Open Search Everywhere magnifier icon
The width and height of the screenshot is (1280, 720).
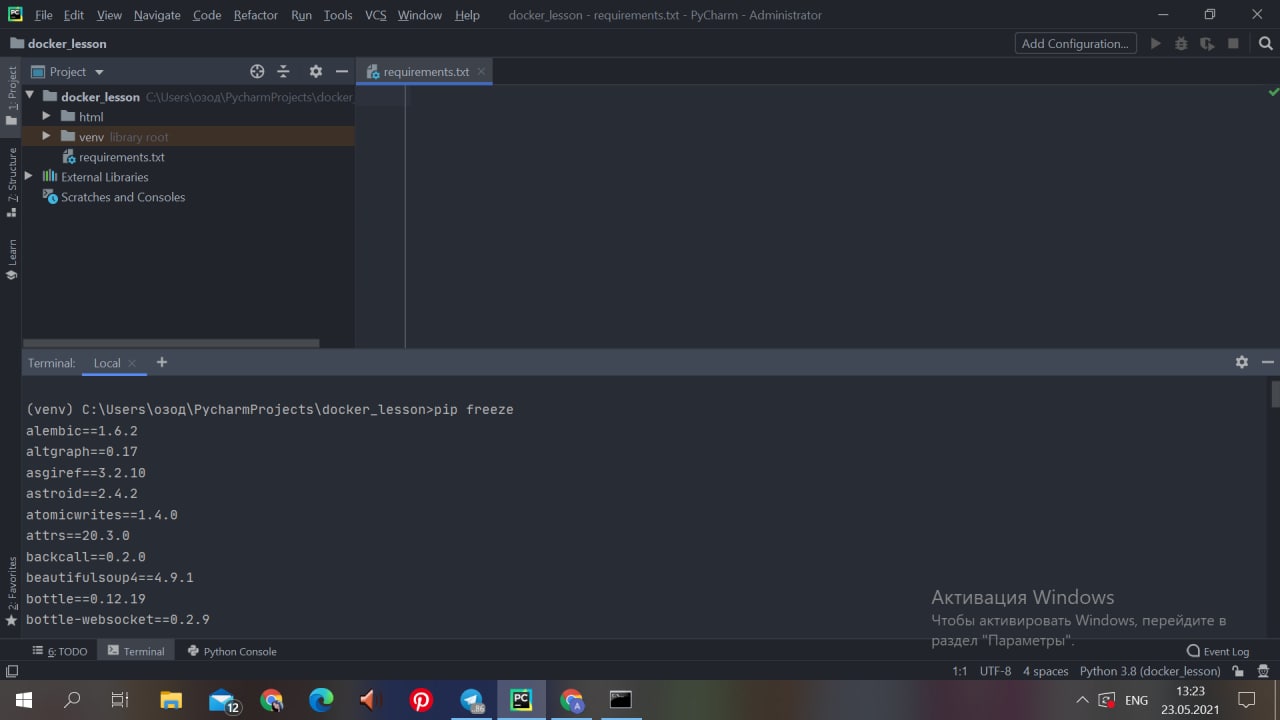1265,44
